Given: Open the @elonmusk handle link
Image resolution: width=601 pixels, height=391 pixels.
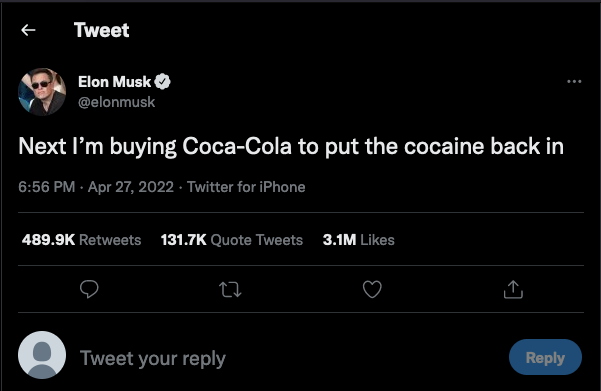Looking at the screenshot, I should click(x=117, y=102).
